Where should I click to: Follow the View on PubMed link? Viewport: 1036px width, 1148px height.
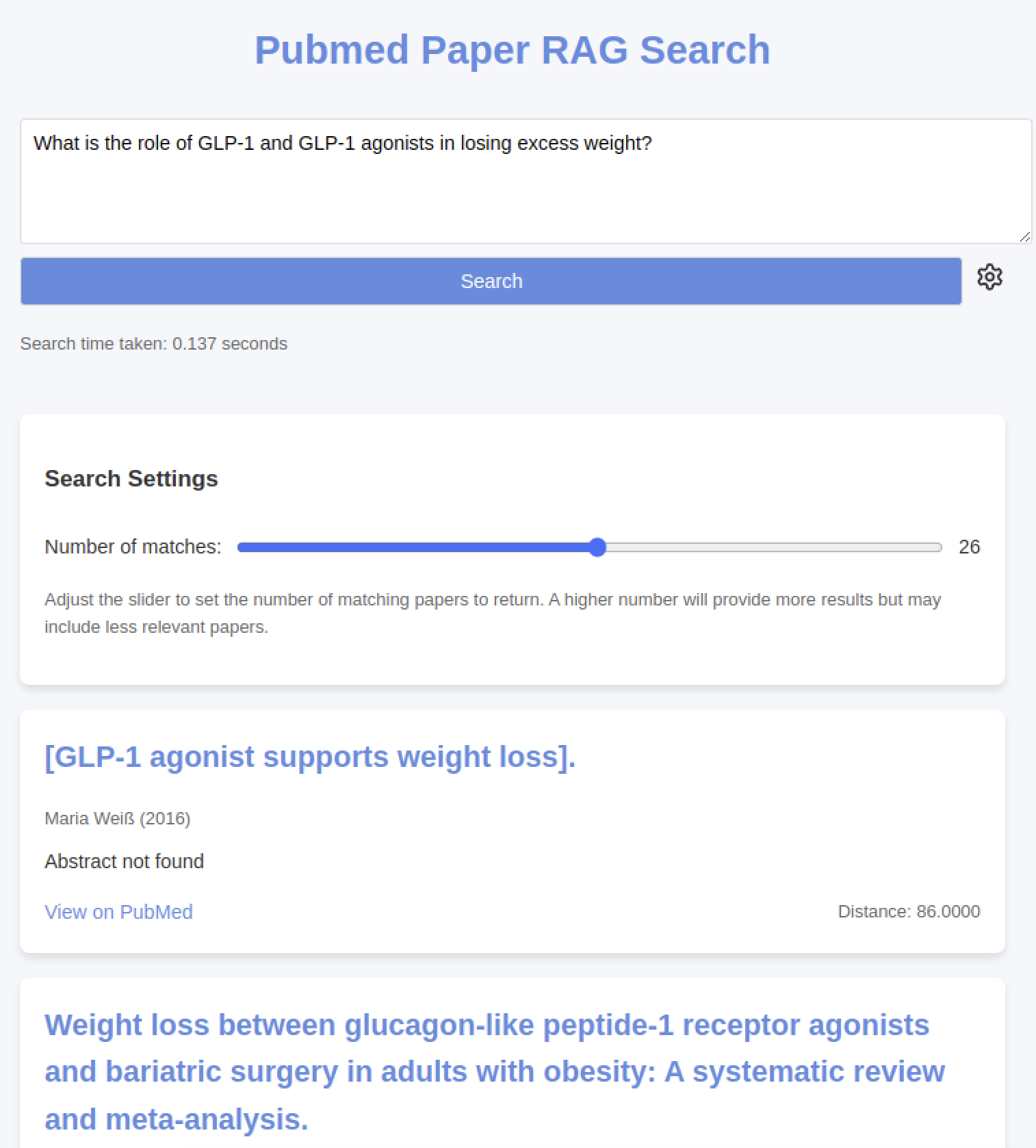coord(118,912)
